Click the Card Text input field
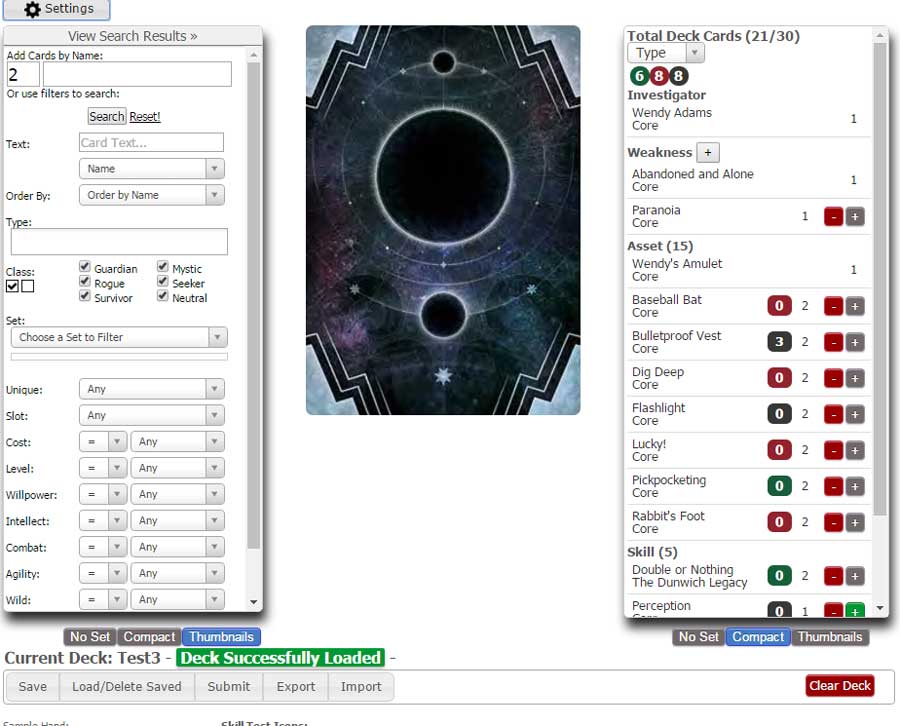The image size is (900, 726). click(152, 142)
